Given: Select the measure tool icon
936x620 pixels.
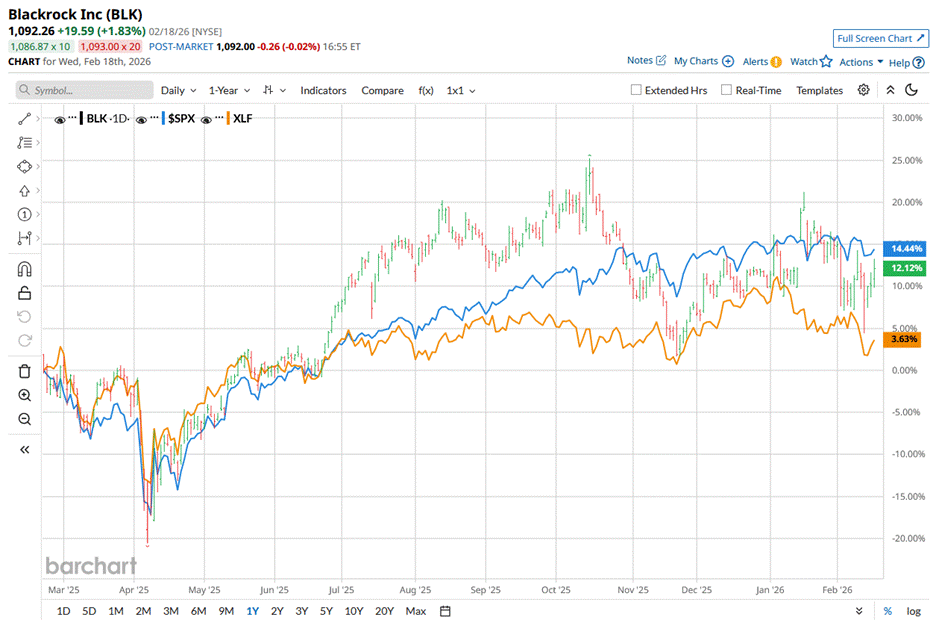Looking at the screenshot, I should coord(24,238).
